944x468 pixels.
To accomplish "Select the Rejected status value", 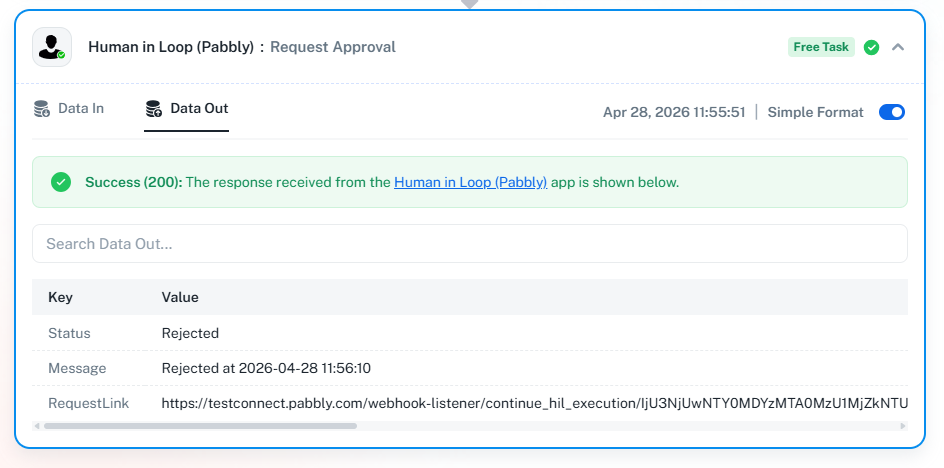I will point(190,333).
